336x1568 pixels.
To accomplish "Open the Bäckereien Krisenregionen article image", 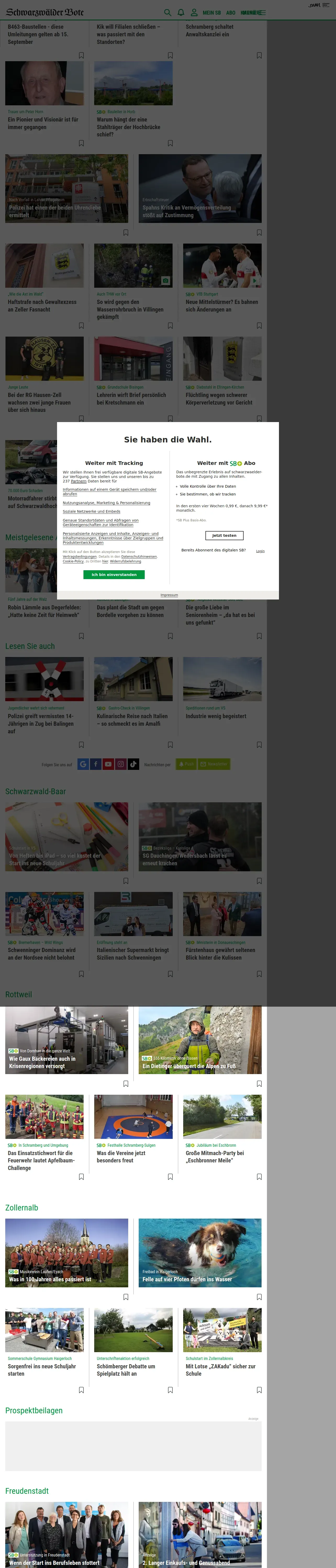I will click(x=67, y=1040).
